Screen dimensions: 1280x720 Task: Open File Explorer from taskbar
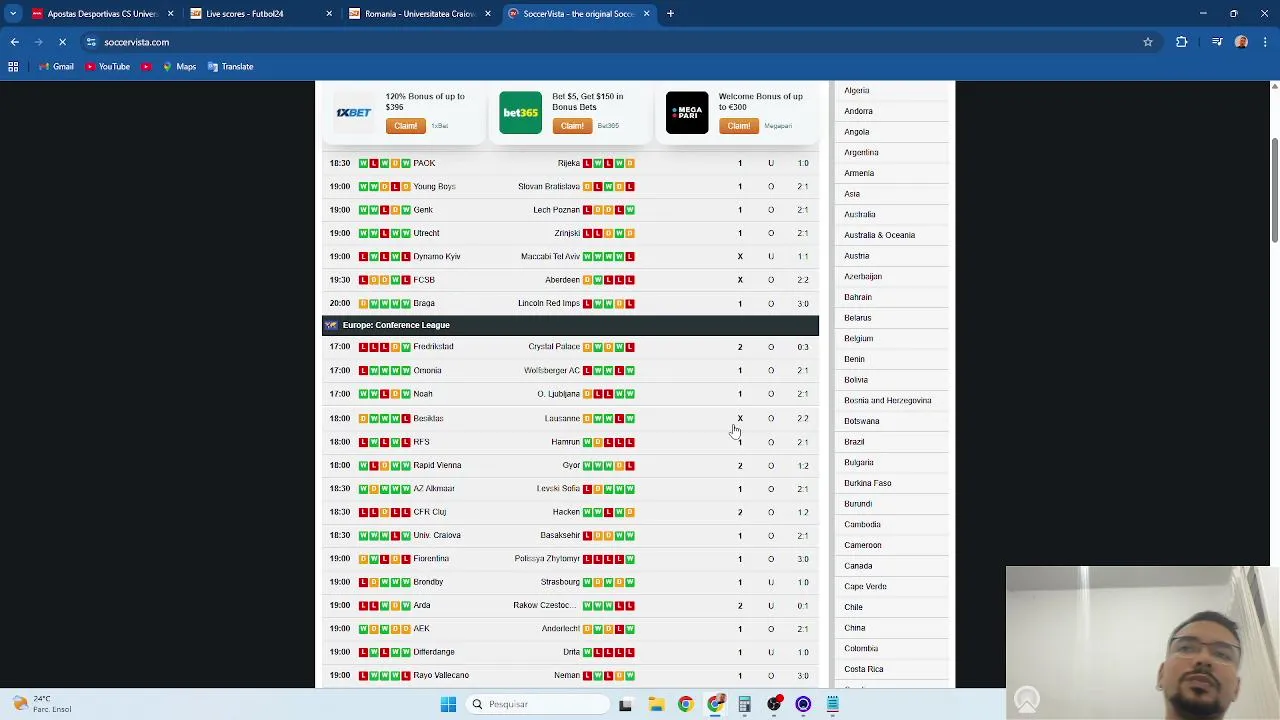pos(656,704)
